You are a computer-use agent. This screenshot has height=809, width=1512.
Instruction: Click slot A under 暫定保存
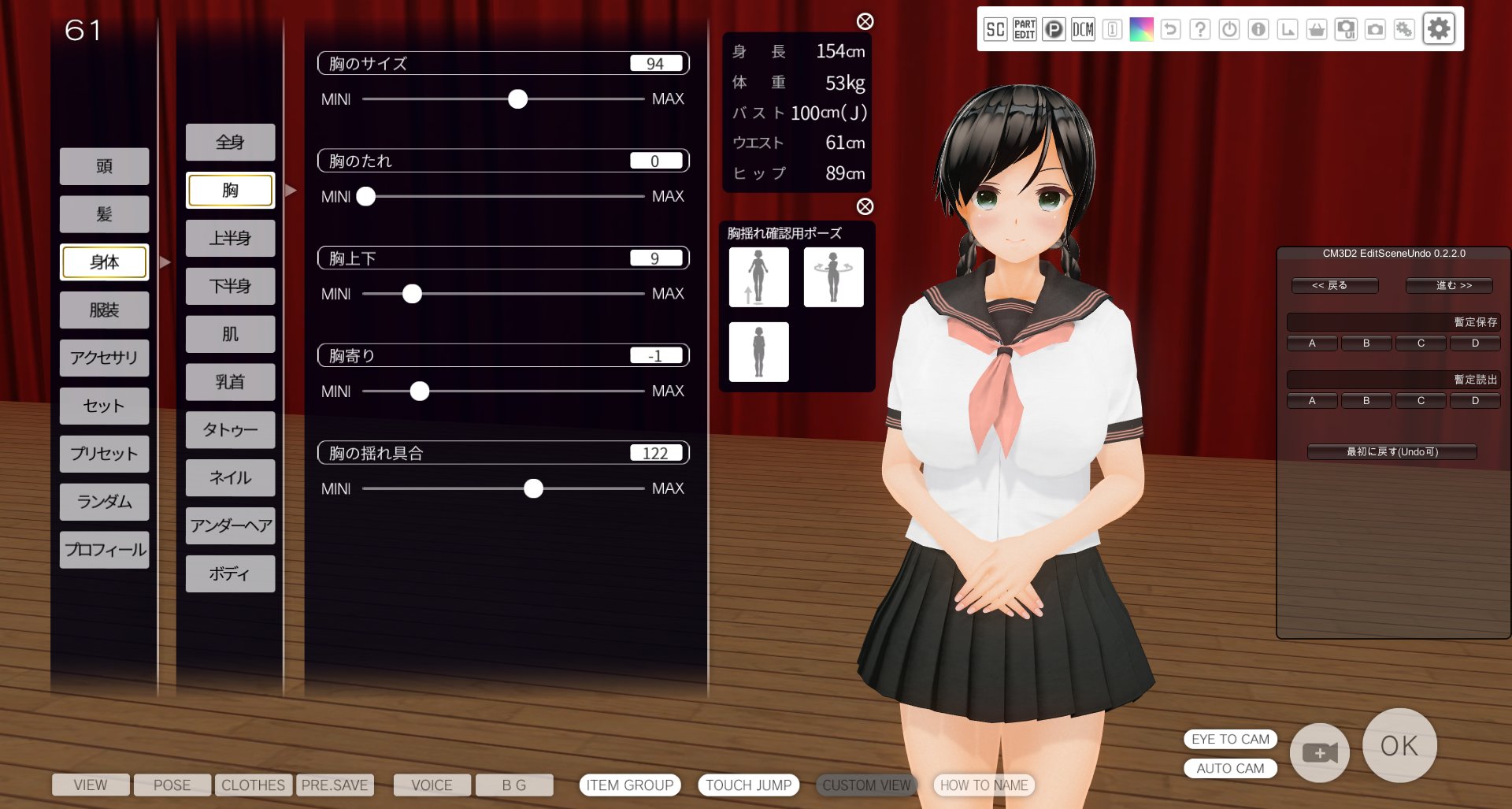[1312, 343]
